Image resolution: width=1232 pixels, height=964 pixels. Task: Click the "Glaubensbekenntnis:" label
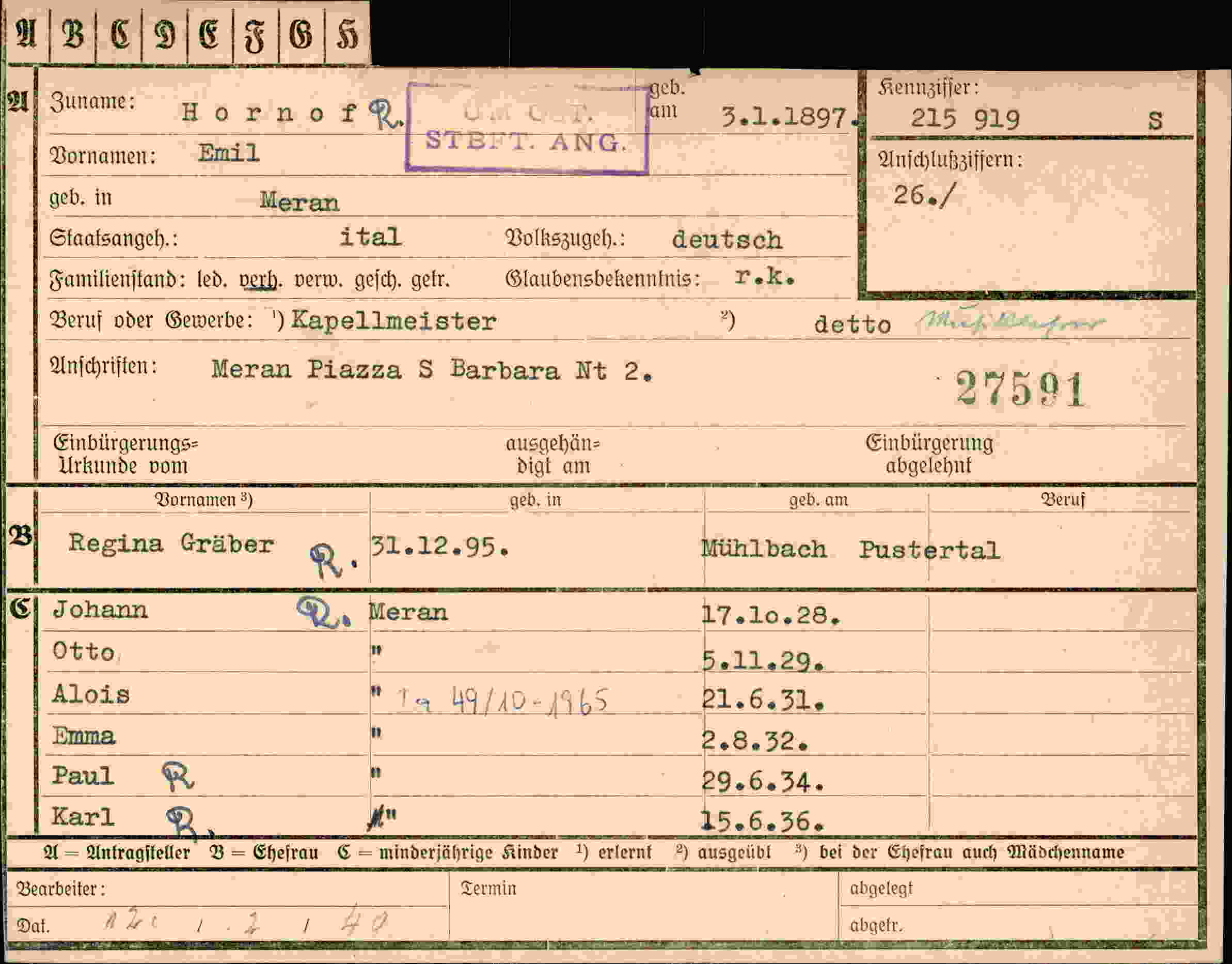pyautogui.click(x=603, y=279)
